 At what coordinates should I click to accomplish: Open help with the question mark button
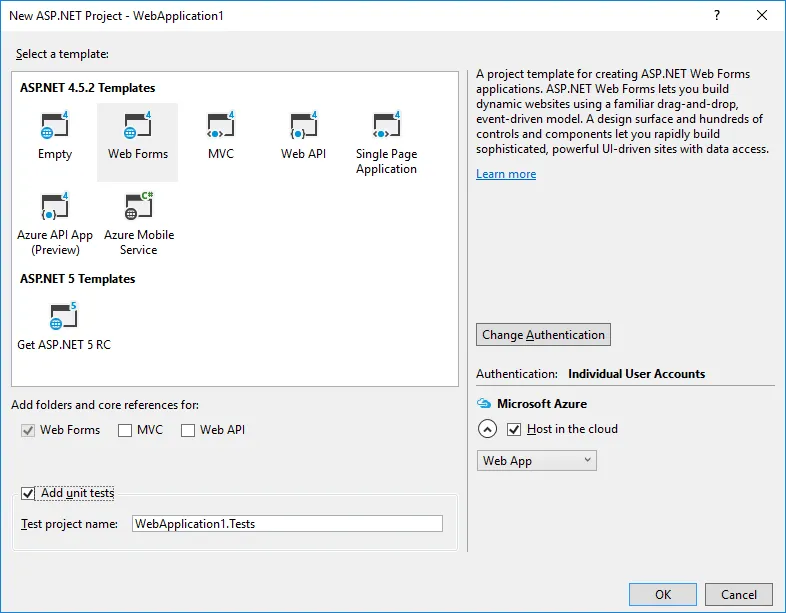717,15
